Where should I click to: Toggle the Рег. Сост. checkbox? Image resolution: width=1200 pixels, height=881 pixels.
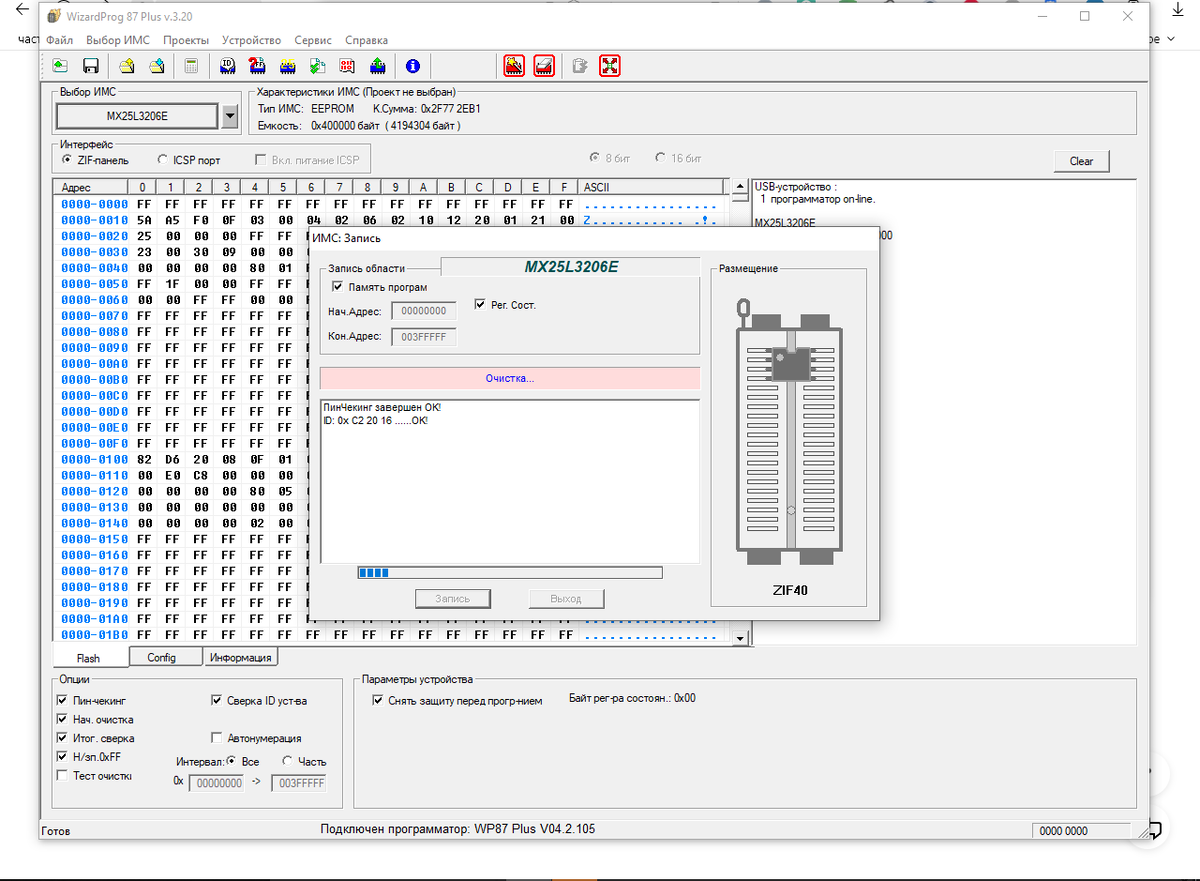tap(481, 305)
